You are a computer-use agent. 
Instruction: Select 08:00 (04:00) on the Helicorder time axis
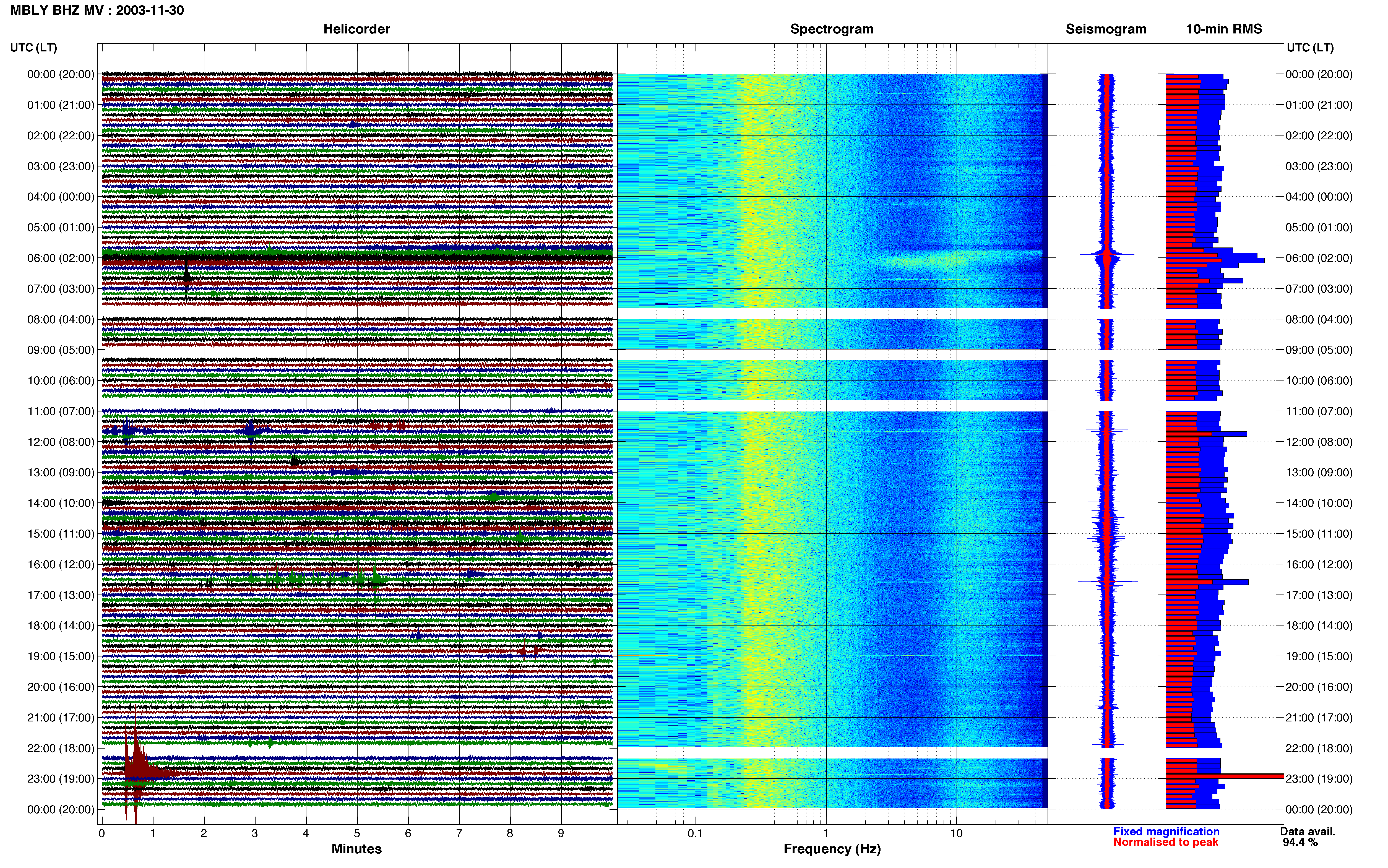(61, 319)
